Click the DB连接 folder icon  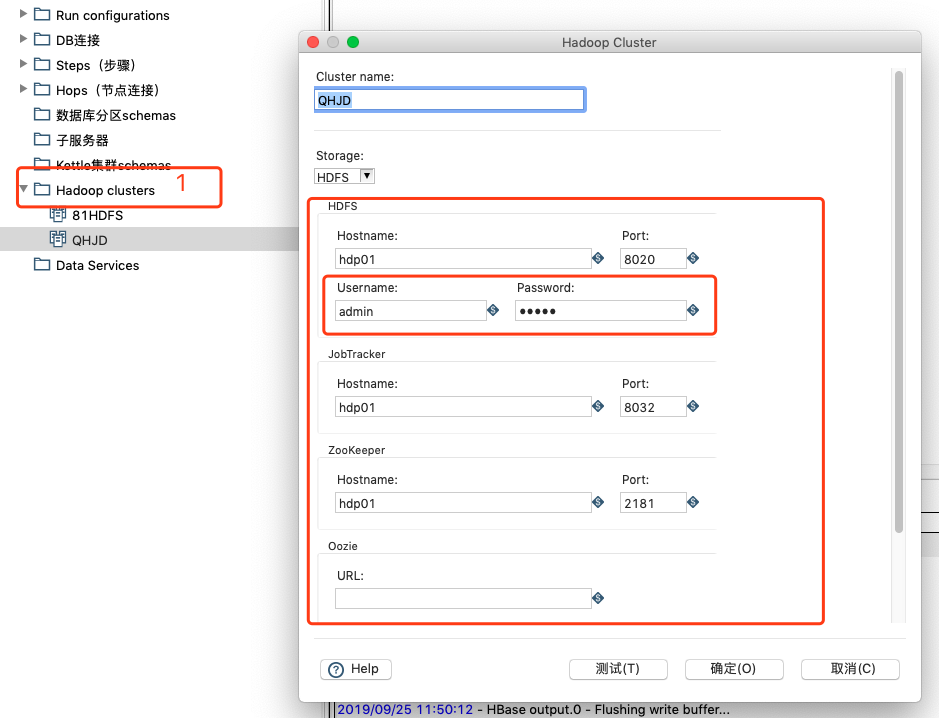42,39
